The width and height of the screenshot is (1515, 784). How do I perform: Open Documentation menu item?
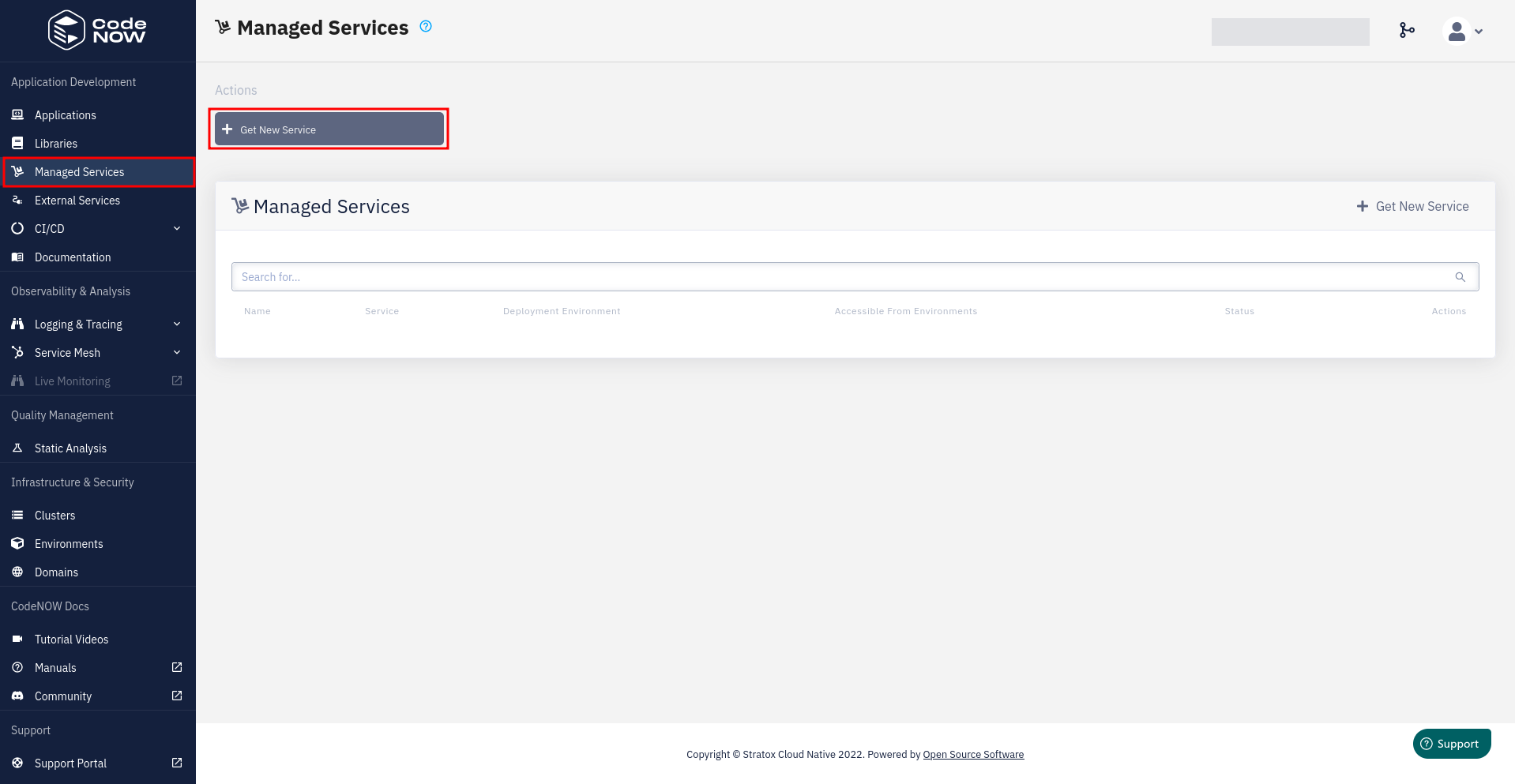[73, 257]
